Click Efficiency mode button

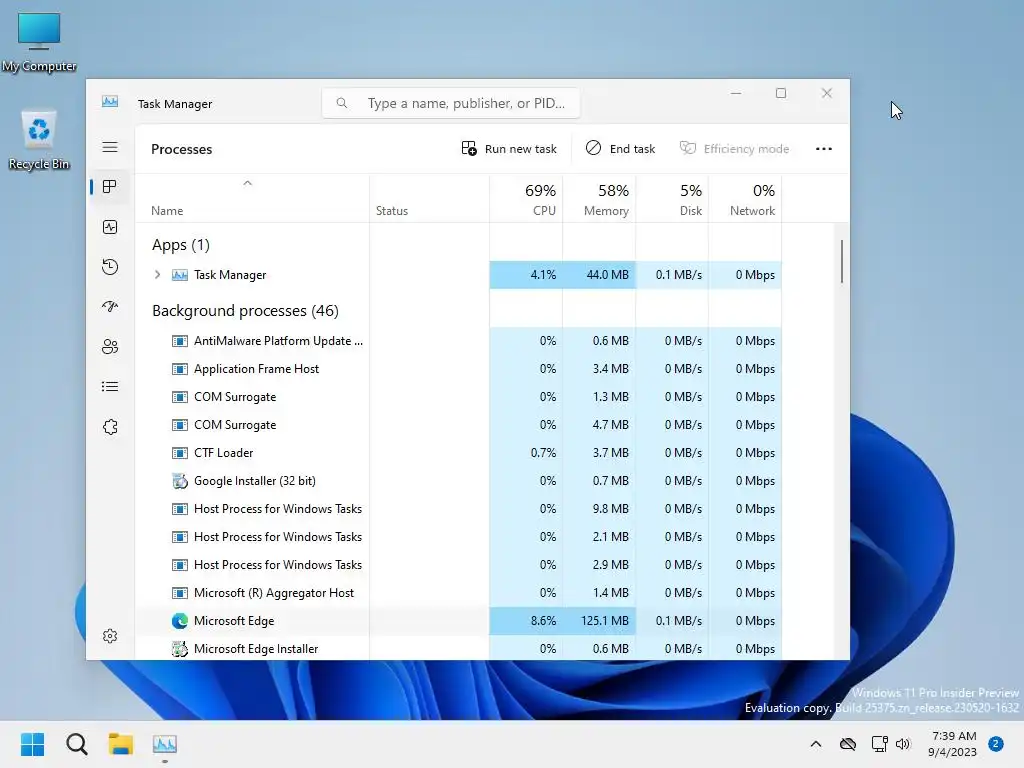pyautogui.click(x=735, y=149)
